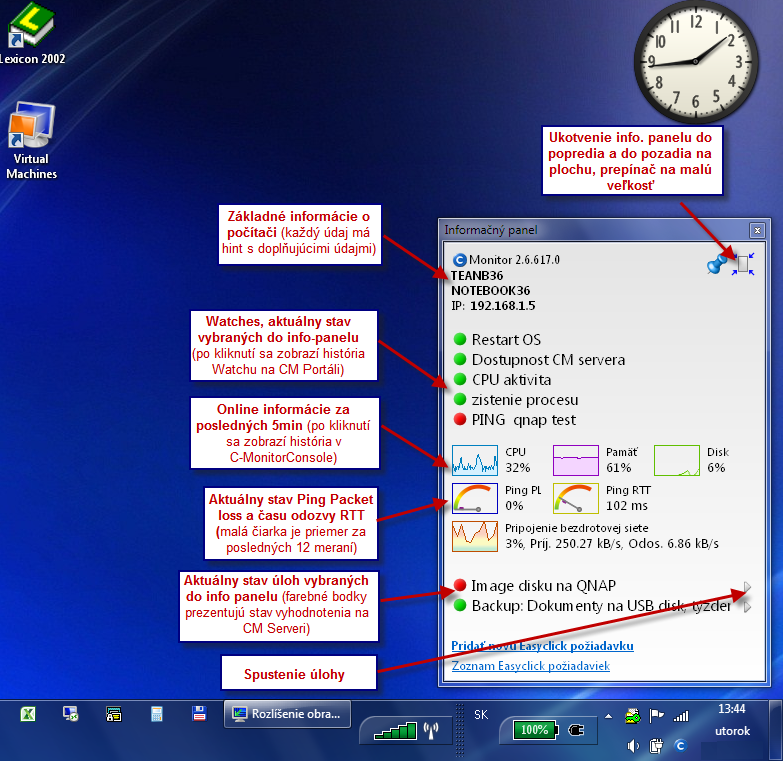Open the PING qnap test watch
Screen dimensions: 783x761
click(523, 420)
